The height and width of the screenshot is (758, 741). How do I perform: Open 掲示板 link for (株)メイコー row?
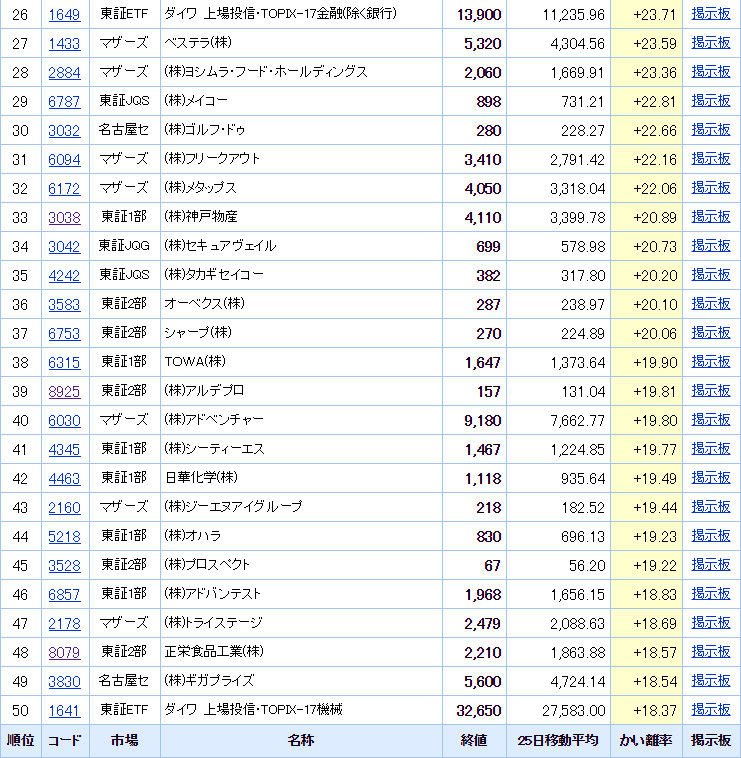711,101
